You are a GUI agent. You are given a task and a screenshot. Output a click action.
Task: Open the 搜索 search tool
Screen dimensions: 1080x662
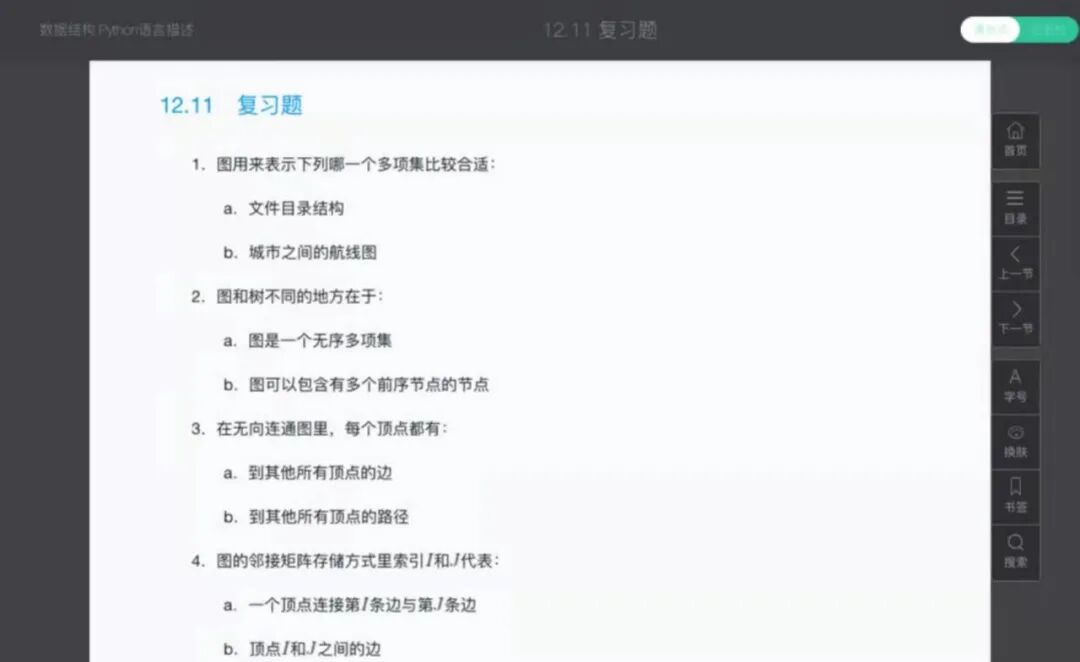pos(1015,552)
